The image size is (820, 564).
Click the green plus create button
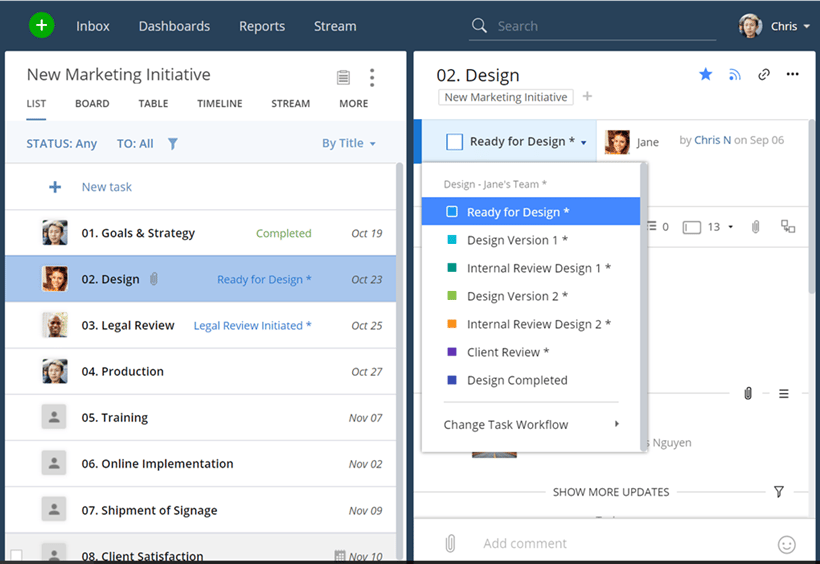(42, 25)
